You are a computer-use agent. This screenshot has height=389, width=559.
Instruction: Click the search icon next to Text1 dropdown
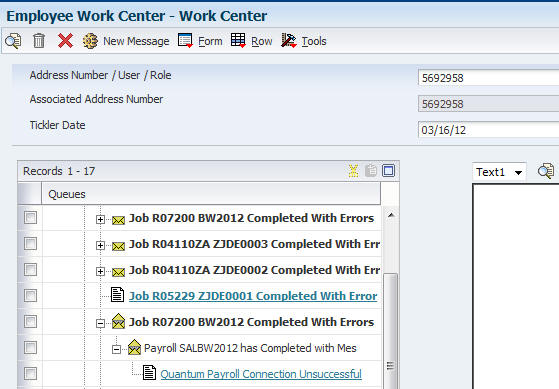point(545,172)
